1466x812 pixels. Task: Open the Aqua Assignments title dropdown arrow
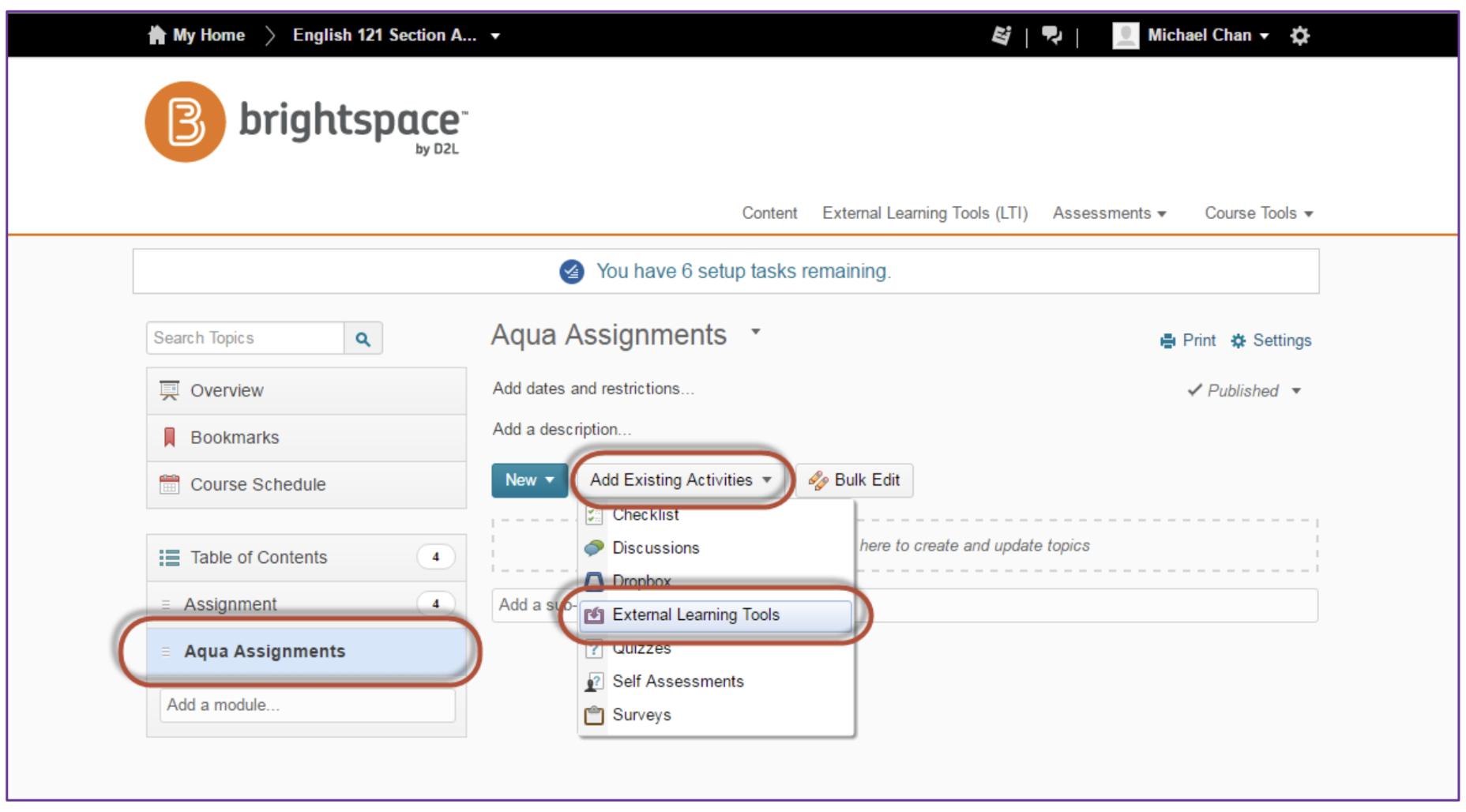756,332
